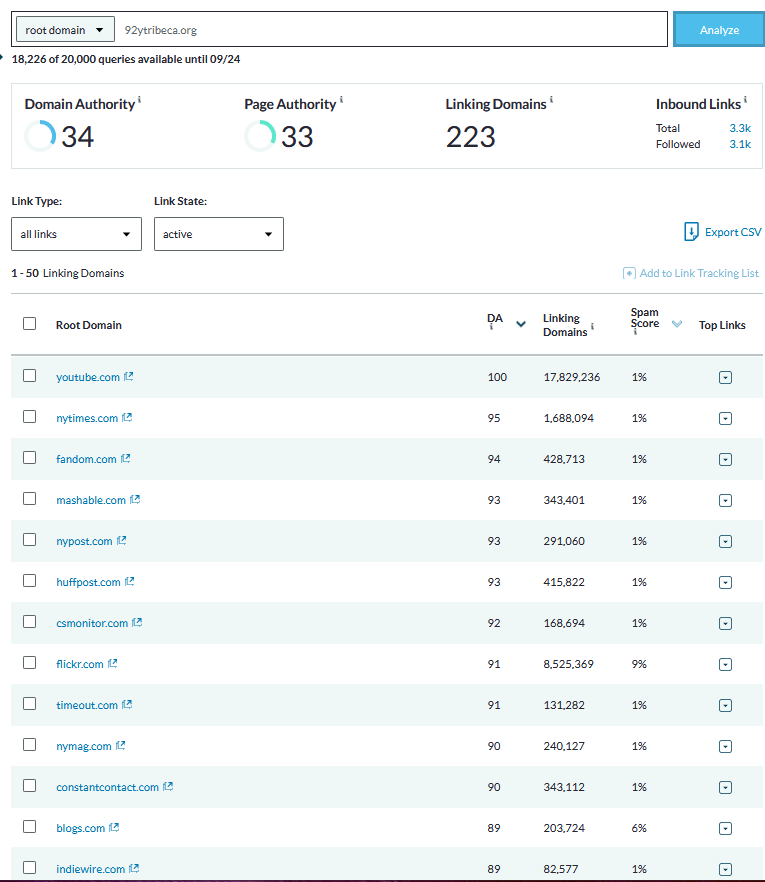Expand Top Links for timeout.com
This screenshot has width=765, height=882.
(726, 706)
